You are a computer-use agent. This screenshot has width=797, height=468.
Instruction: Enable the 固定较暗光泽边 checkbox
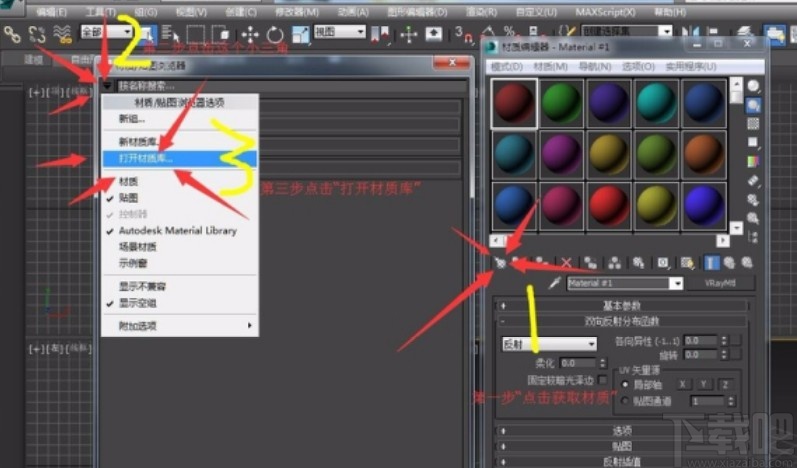(x=603, y=380)
